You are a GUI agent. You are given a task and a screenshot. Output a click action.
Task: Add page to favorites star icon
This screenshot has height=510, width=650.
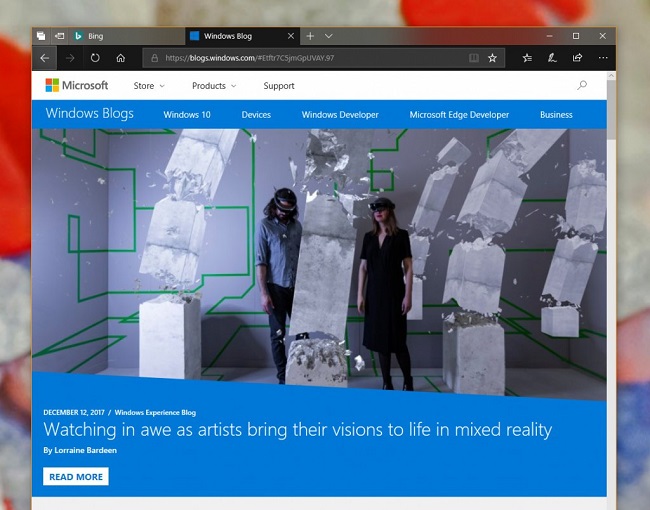(492, 58)
